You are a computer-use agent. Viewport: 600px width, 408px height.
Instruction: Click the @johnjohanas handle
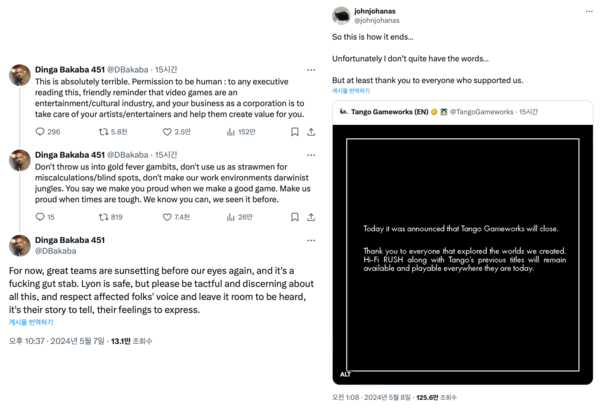[x=376, y=18]
